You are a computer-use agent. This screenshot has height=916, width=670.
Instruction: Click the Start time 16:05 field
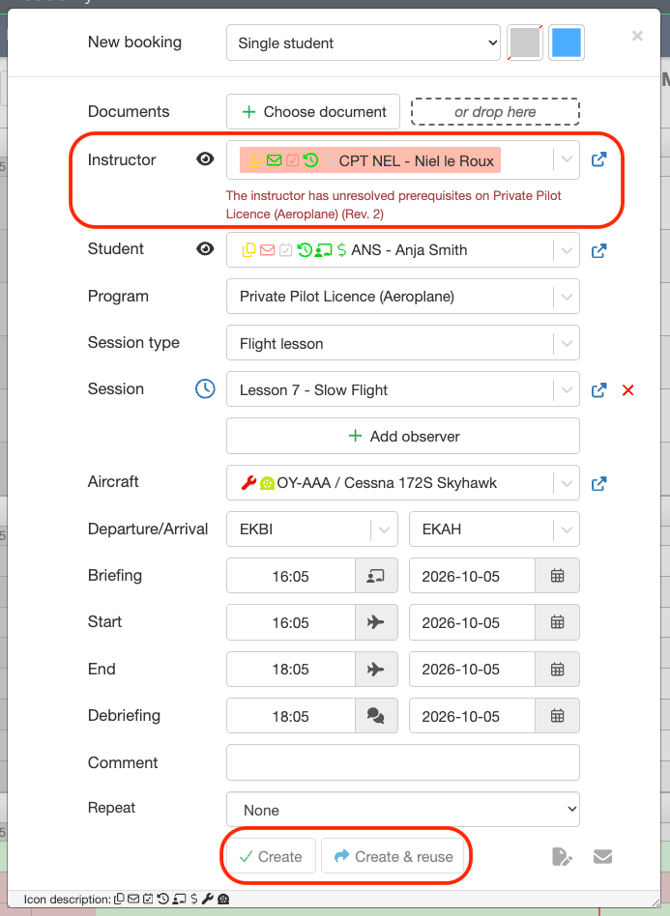pyautogui.click(x=291, y=622)
